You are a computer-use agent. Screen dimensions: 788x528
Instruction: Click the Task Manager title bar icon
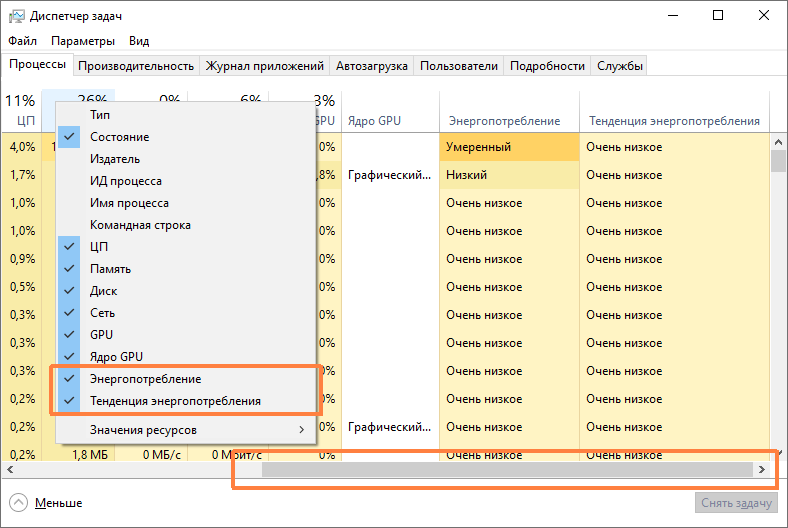tap(16, 16)
